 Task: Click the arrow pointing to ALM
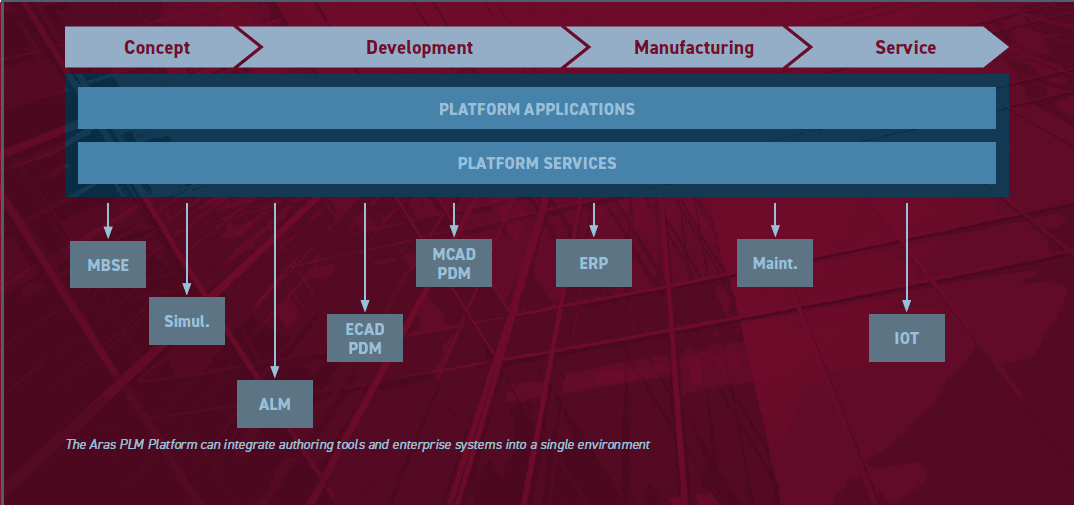[x=275, y=290]
